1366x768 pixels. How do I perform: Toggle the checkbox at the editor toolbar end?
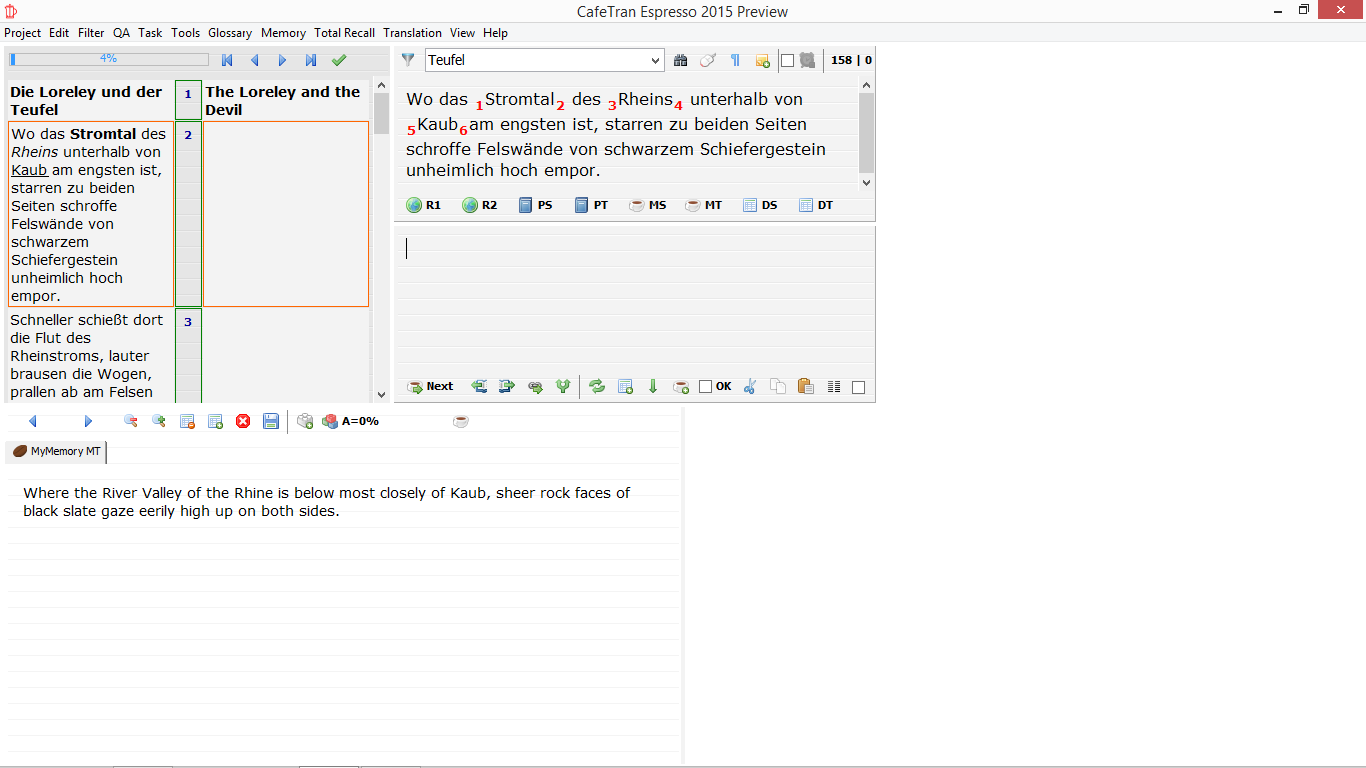(x=858, y=387)
